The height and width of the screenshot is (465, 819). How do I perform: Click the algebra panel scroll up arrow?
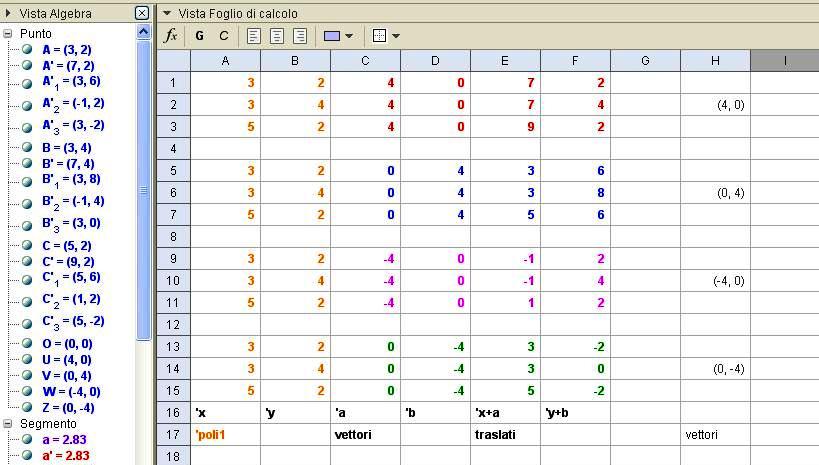pos(144,32)
